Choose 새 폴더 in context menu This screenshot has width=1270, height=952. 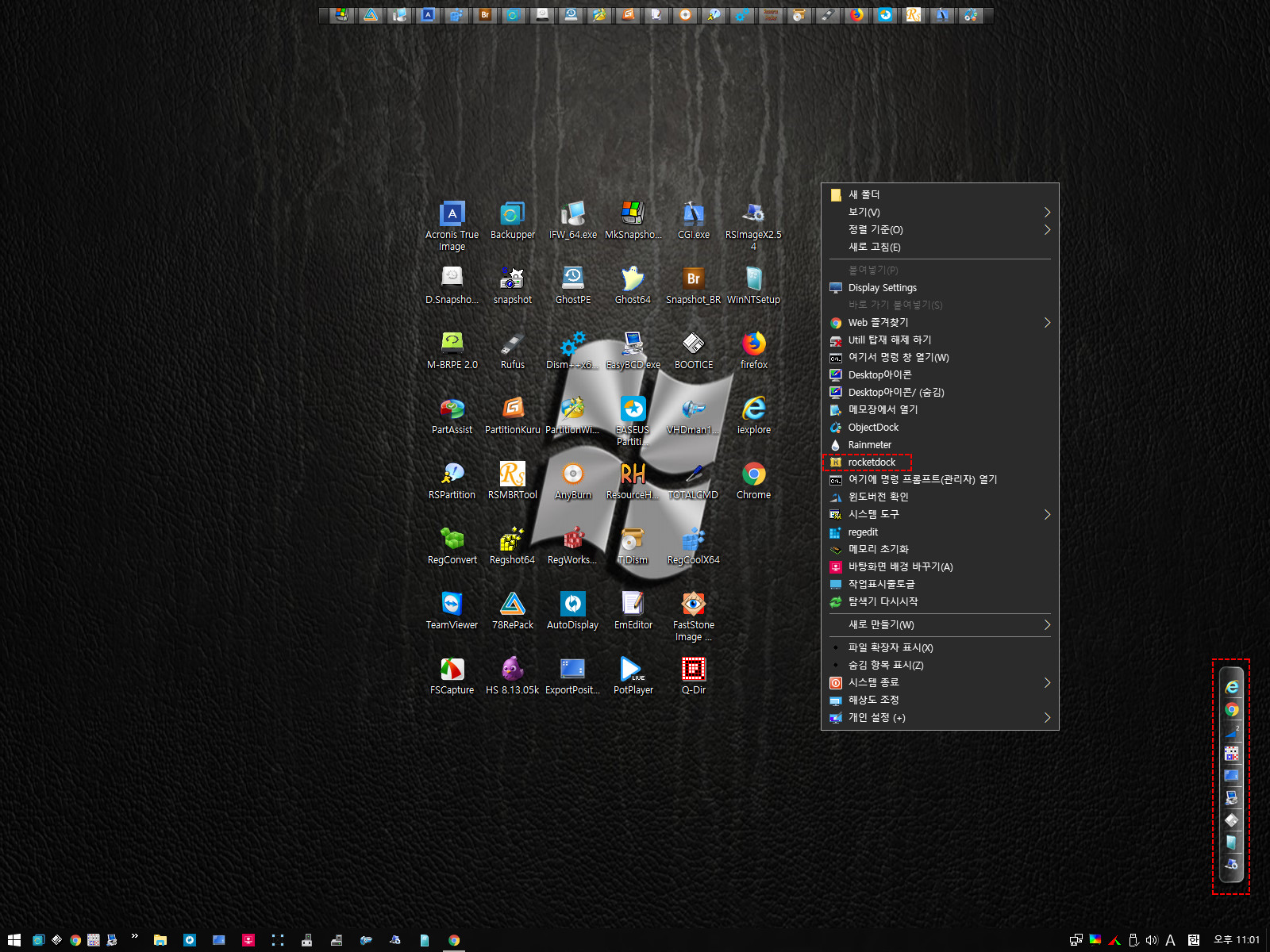940,194
